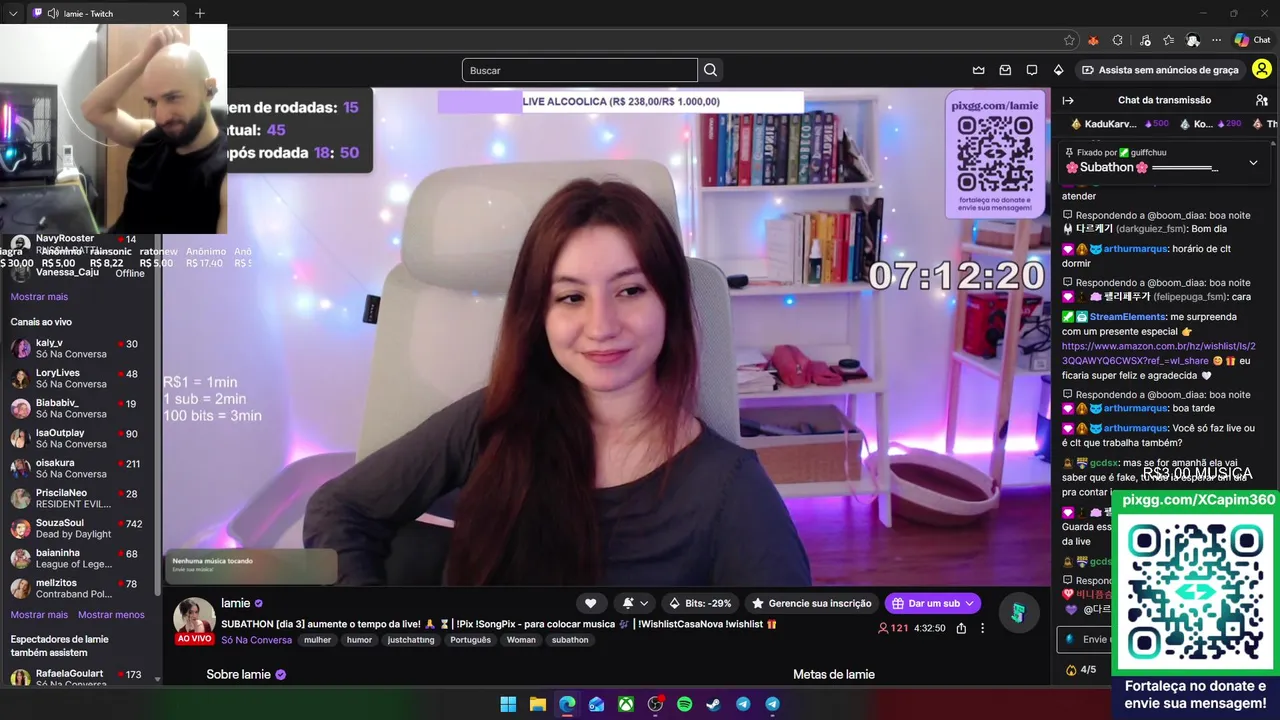The width and height of the screenshot is (1280, 720).
Task: Open the browser favorites list icon
Action: click(x=1168, y=40)
